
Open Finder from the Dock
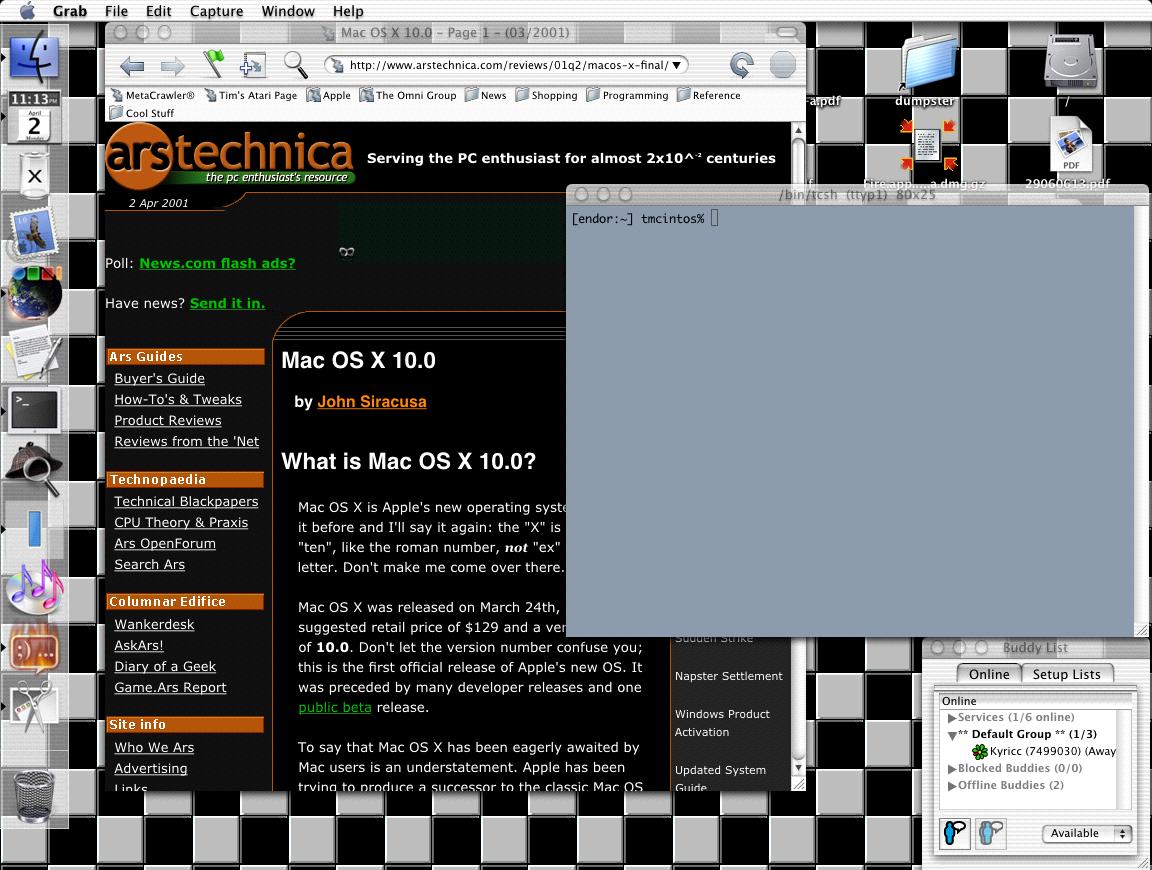35,57
